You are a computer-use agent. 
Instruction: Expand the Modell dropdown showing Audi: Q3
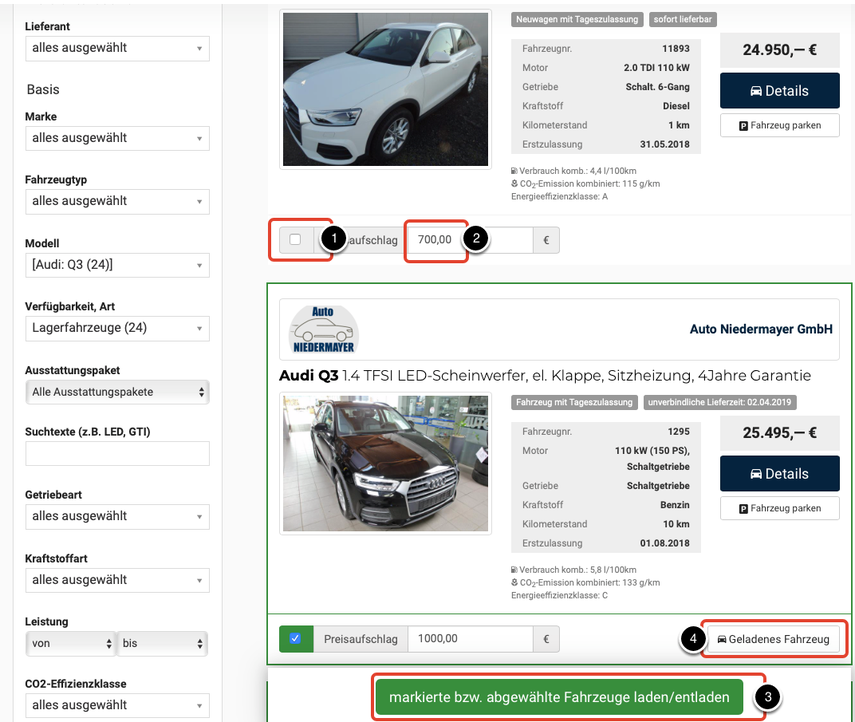pyautogui.click(x=117, y=265)
